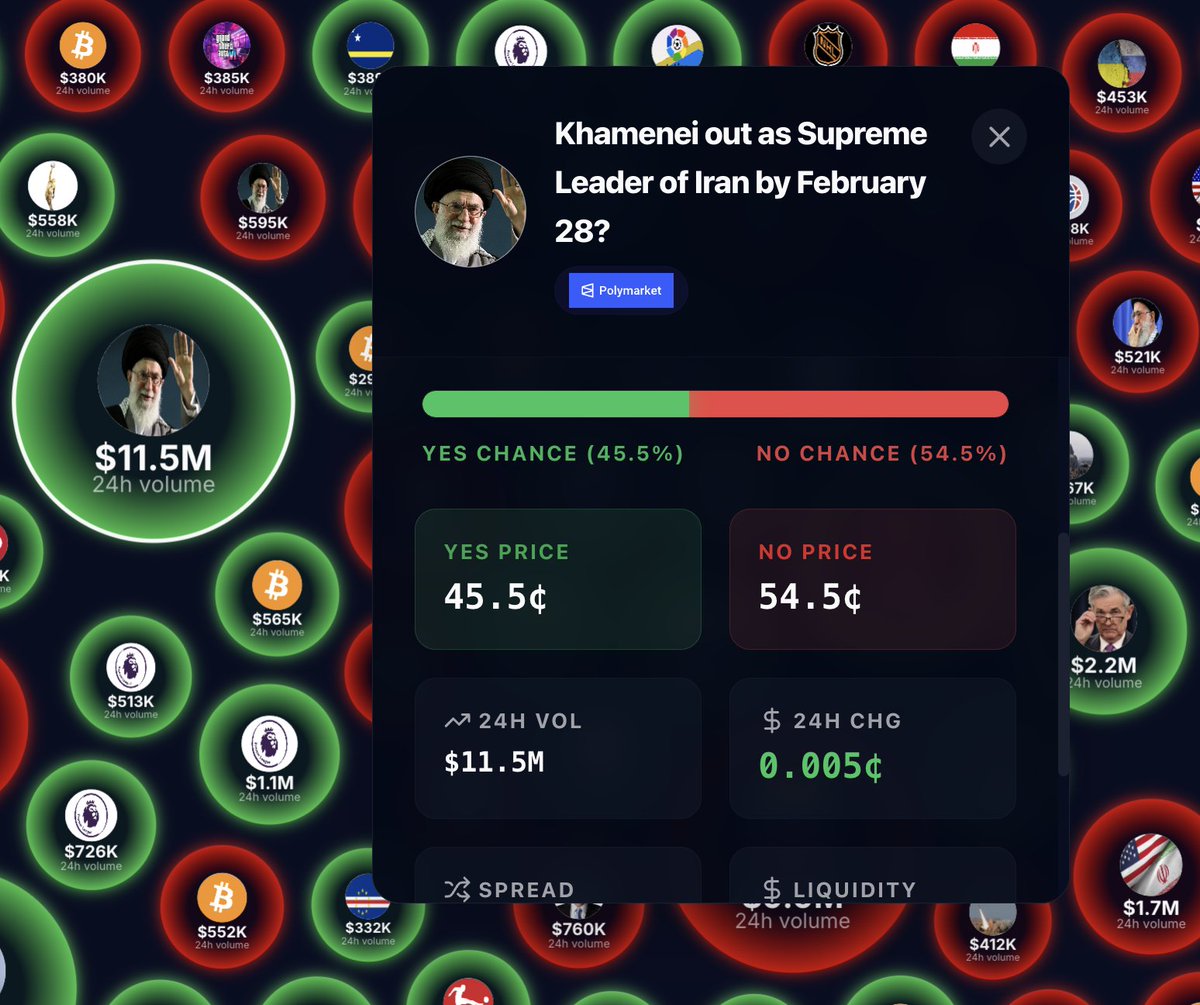Click the LIQUIDITY card heading

[x=854, y=890]
